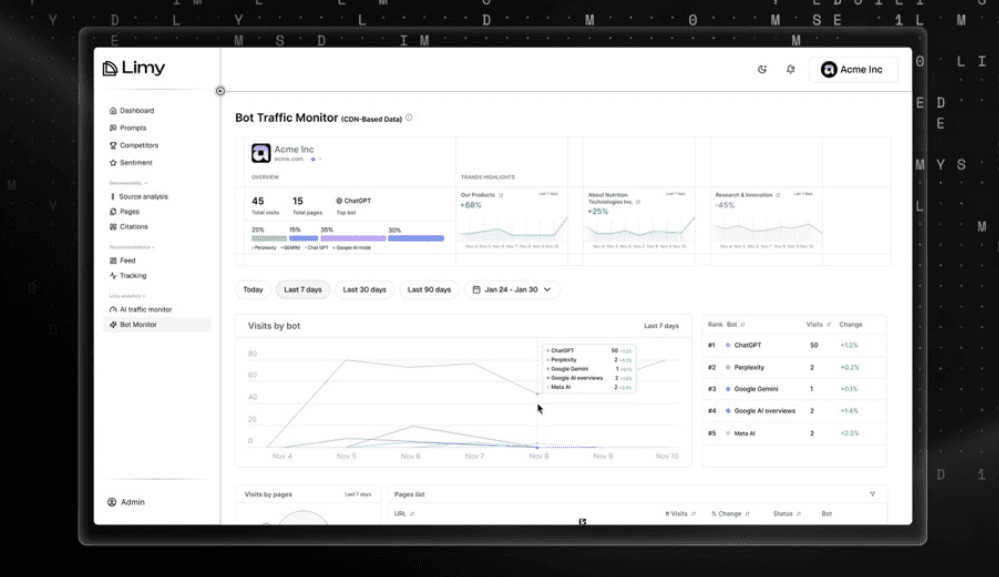Click the AI traffic monitor gauge icon
The image size is (999, 577).
coord(113,310)
